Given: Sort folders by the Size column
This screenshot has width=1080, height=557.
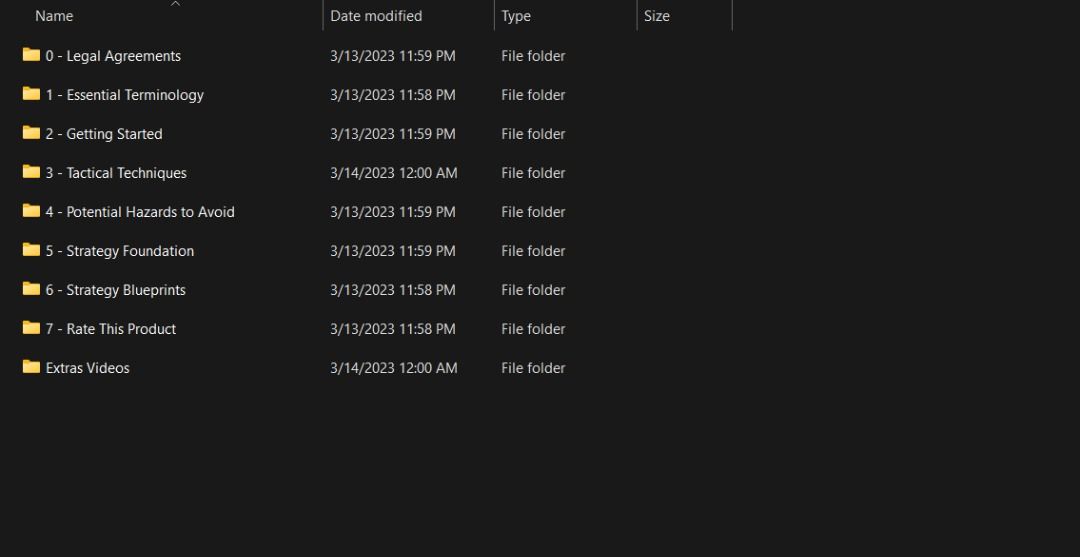Looking at the screenshot, I should click(657, 16).
